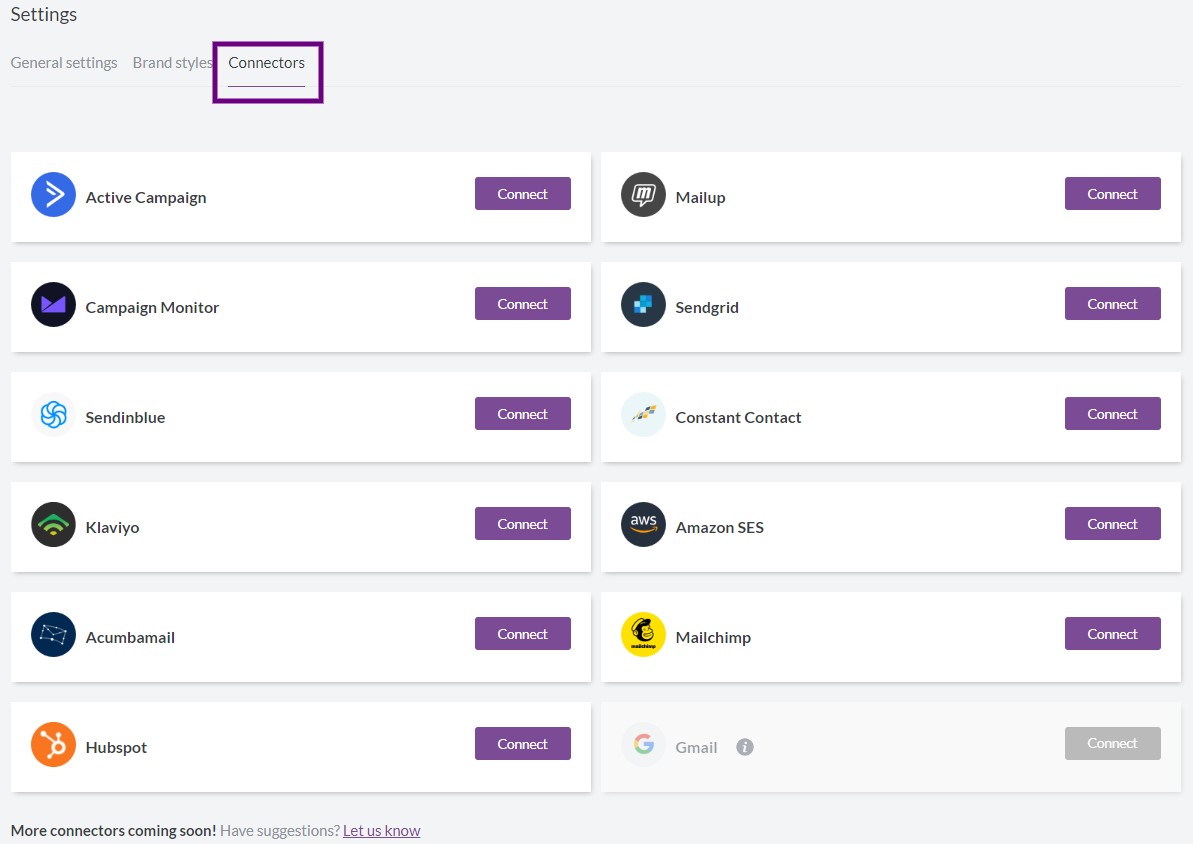Connect the Campaign Monitor integration

[x=523, y=304]
